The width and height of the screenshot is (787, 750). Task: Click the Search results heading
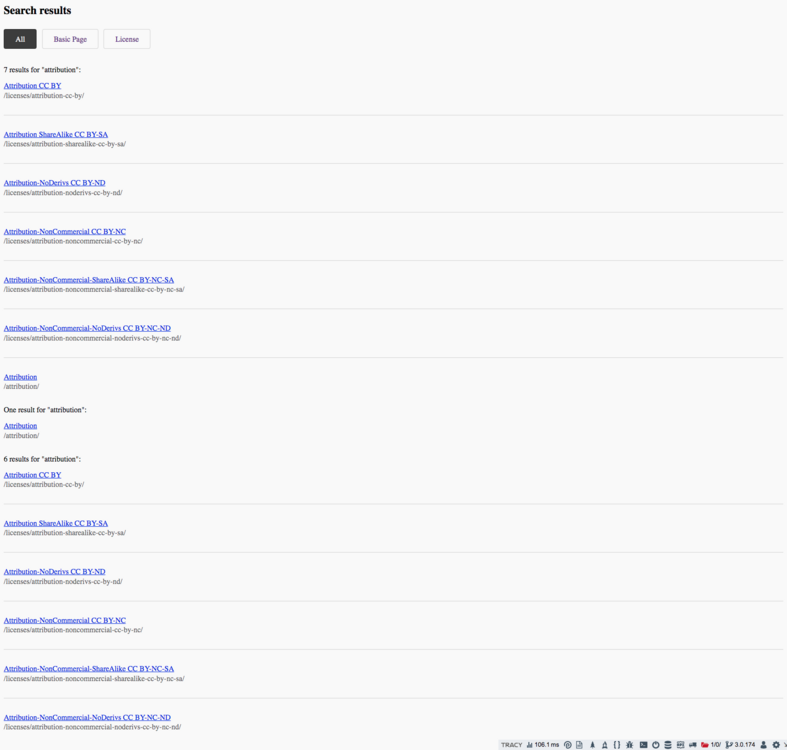(37, 11)
